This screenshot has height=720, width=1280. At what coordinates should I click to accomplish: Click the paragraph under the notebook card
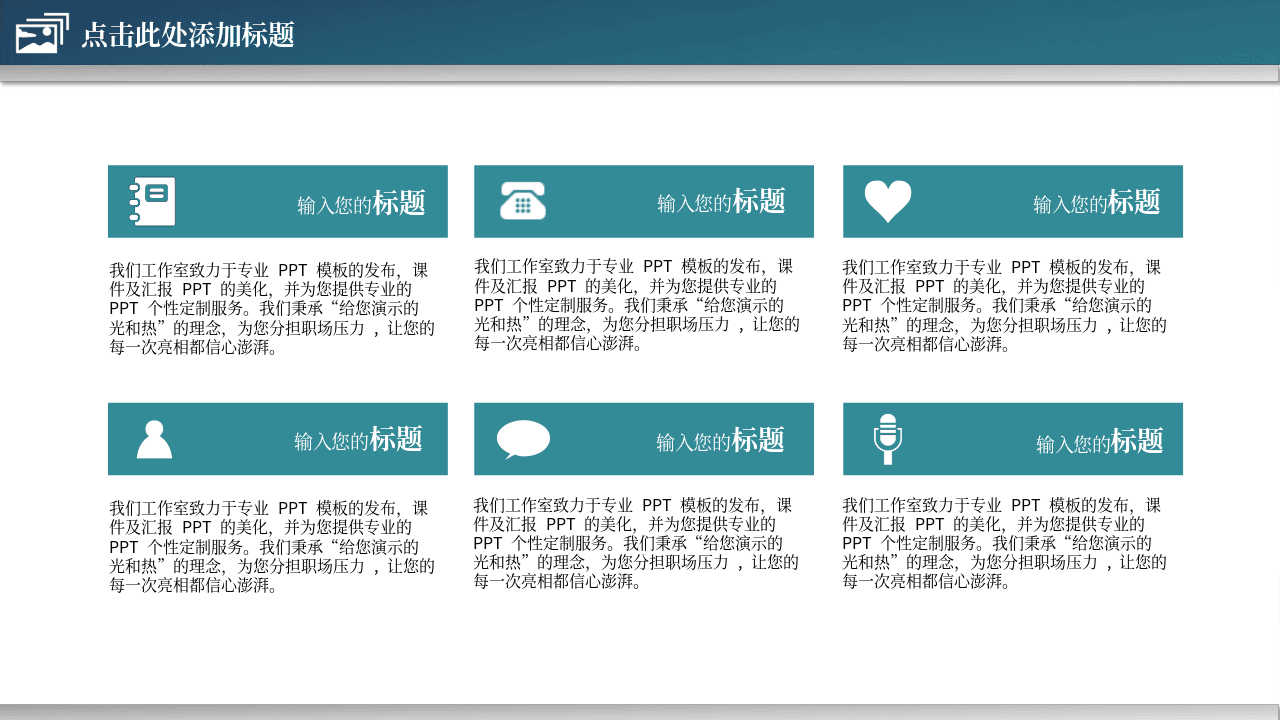(x=272, y=309)
